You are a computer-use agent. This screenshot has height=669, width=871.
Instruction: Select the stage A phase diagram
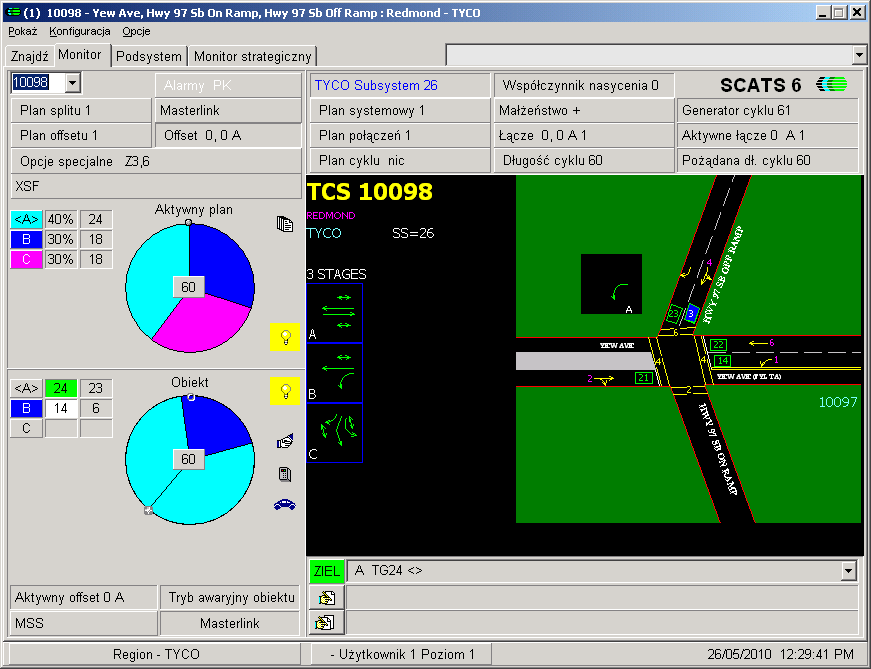[x=335, y=313]
